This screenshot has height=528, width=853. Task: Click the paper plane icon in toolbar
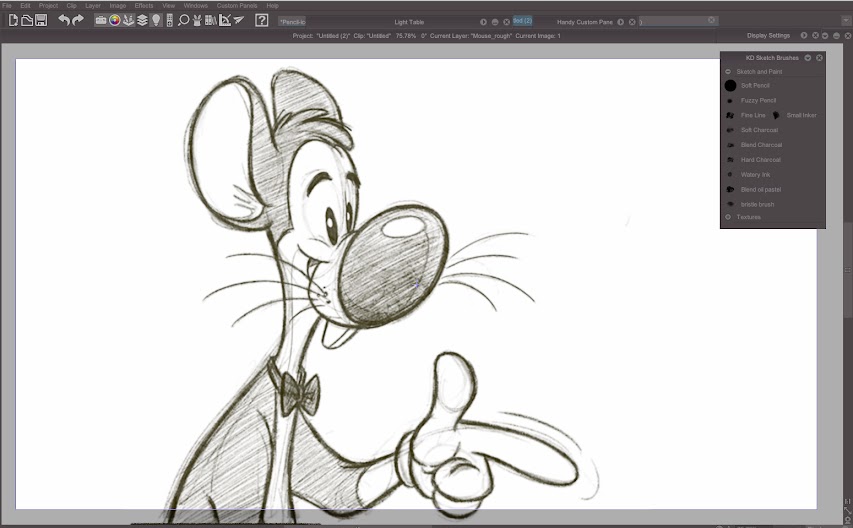tap(238, 21)
